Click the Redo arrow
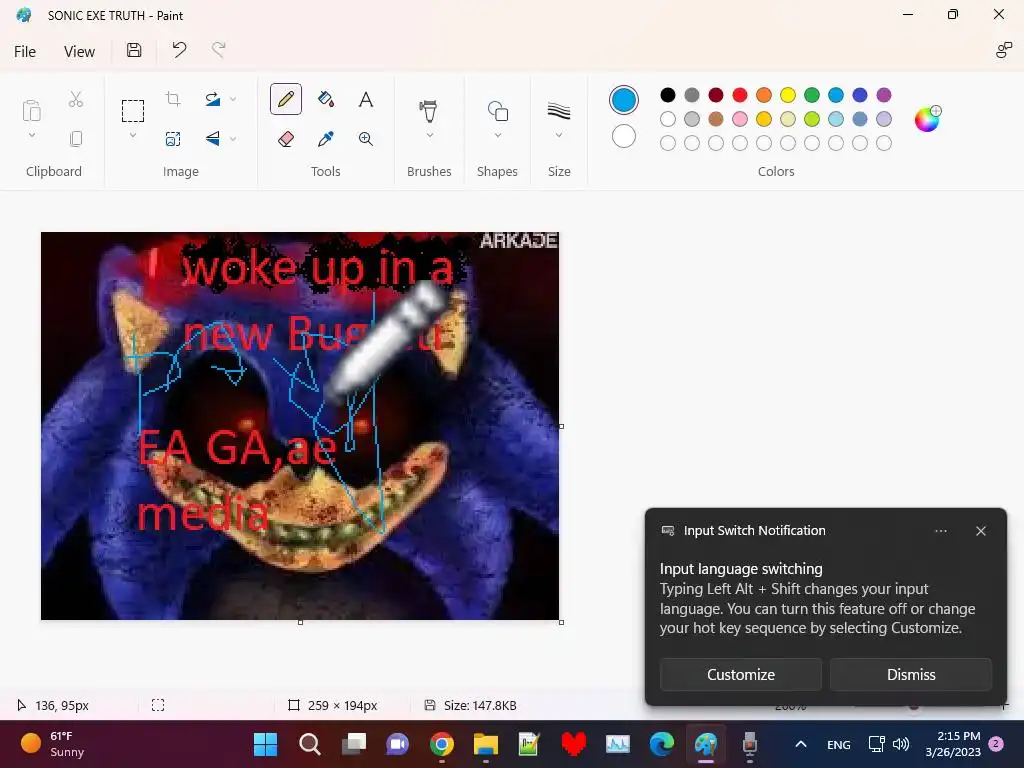 (x=218, y=50)
